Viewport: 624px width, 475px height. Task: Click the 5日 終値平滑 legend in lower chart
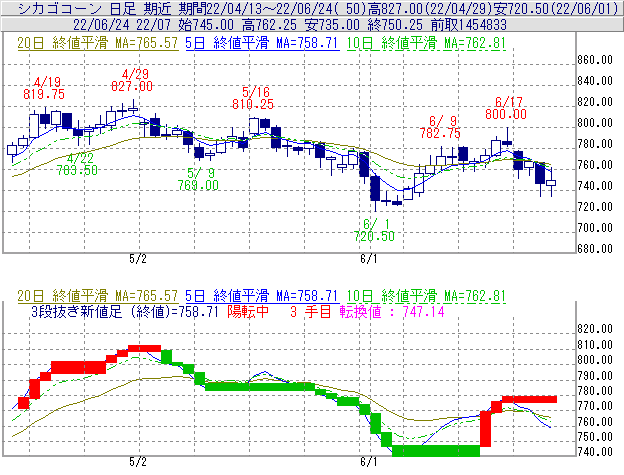coord(262,296)
